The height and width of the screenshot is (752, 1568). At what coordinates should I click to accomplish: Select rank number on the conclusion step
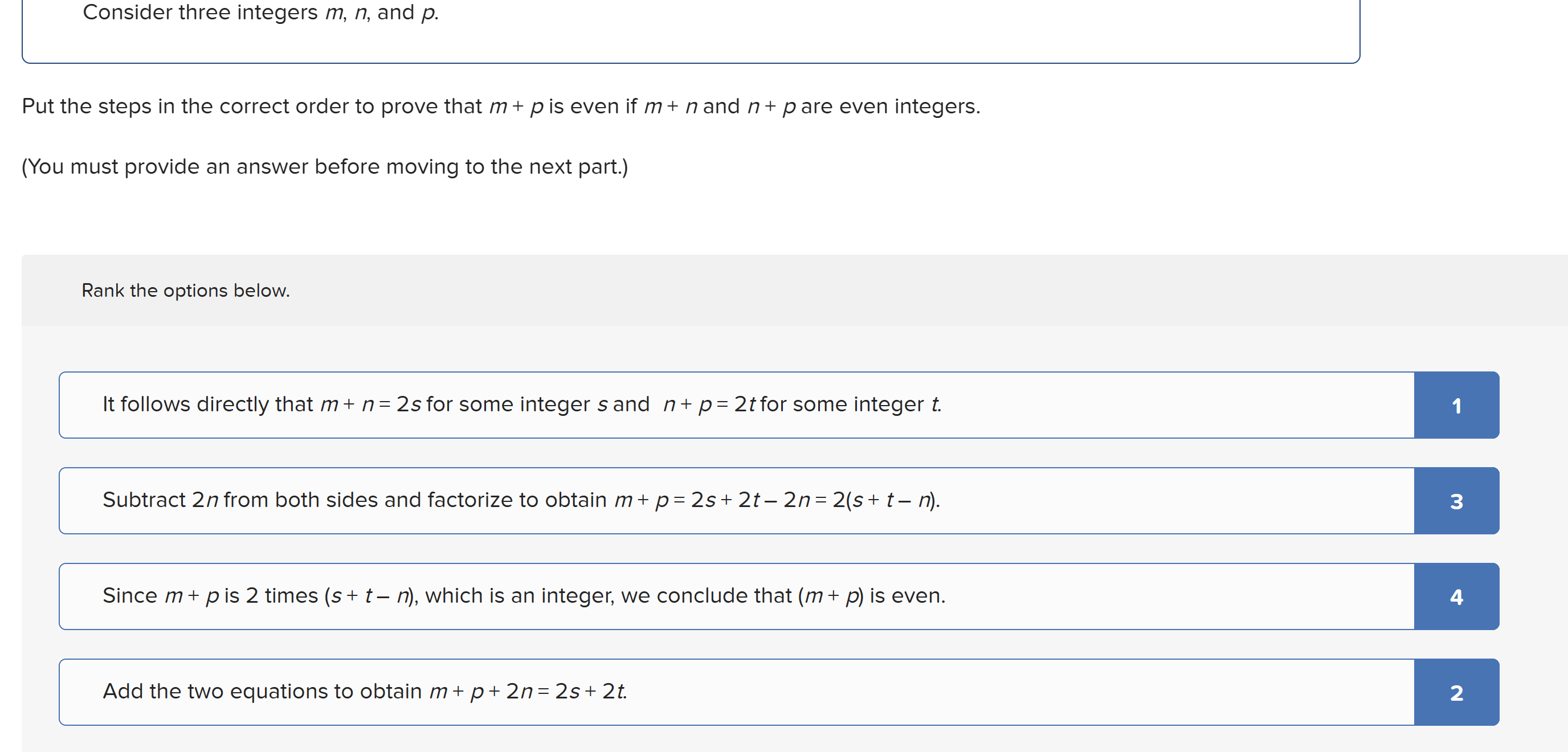pyautogui.click(x=1456, y=596)
